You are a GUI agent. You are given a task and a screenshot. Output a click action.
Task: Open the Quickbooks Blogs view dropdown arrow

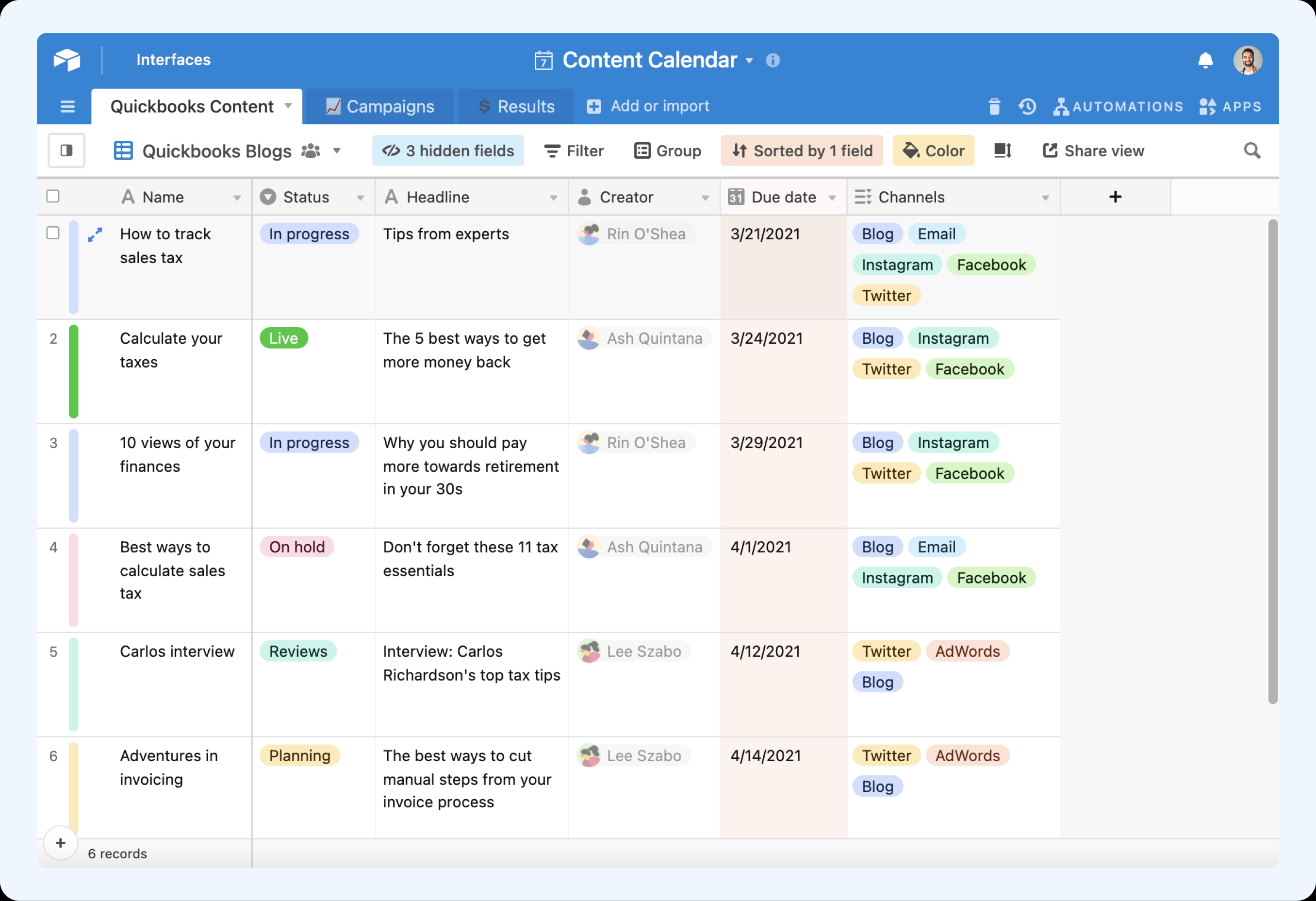[337, 151]
